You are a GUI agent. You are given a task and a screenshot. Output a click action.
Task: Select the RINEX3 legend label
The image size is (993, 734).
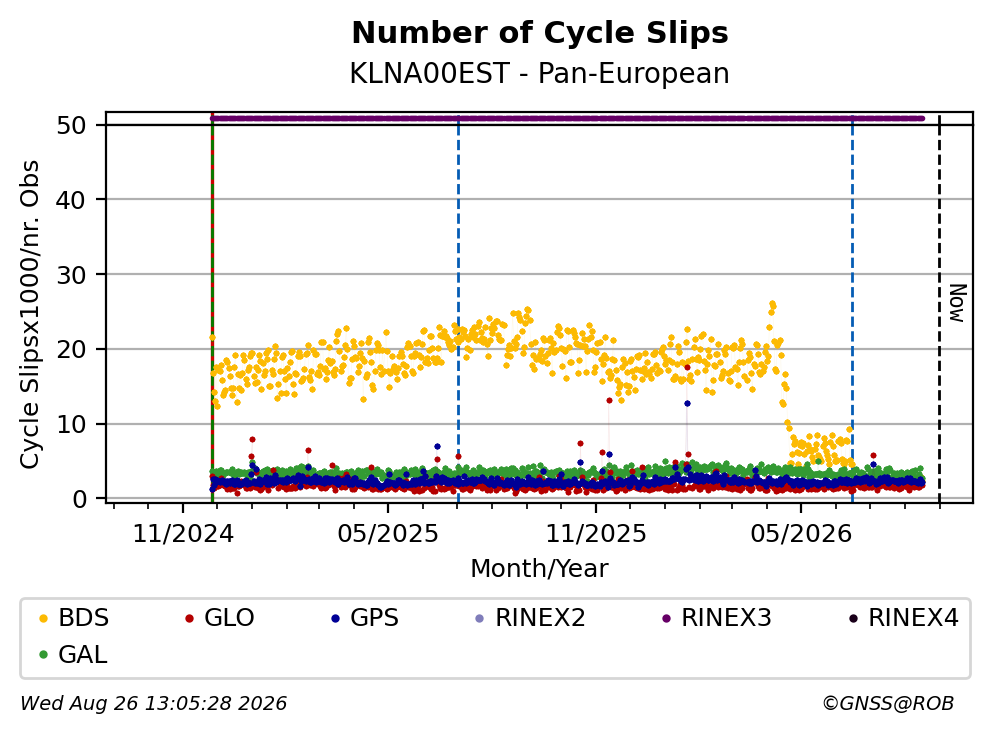click(726, 618)
